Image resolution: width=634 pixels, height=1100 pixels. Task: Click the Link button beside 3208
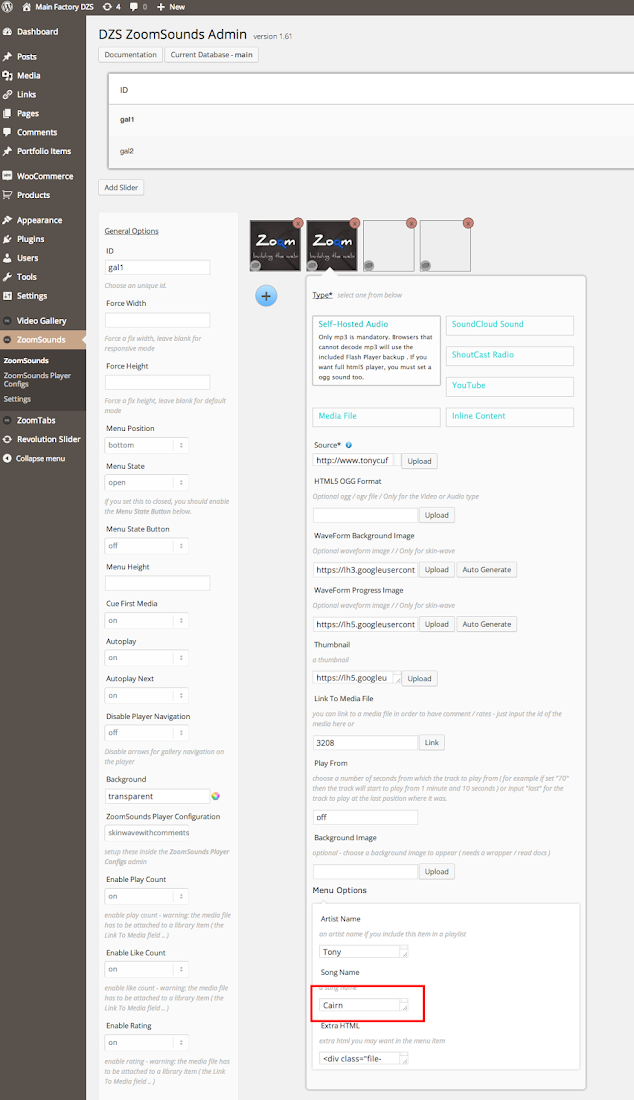point(431,742)
